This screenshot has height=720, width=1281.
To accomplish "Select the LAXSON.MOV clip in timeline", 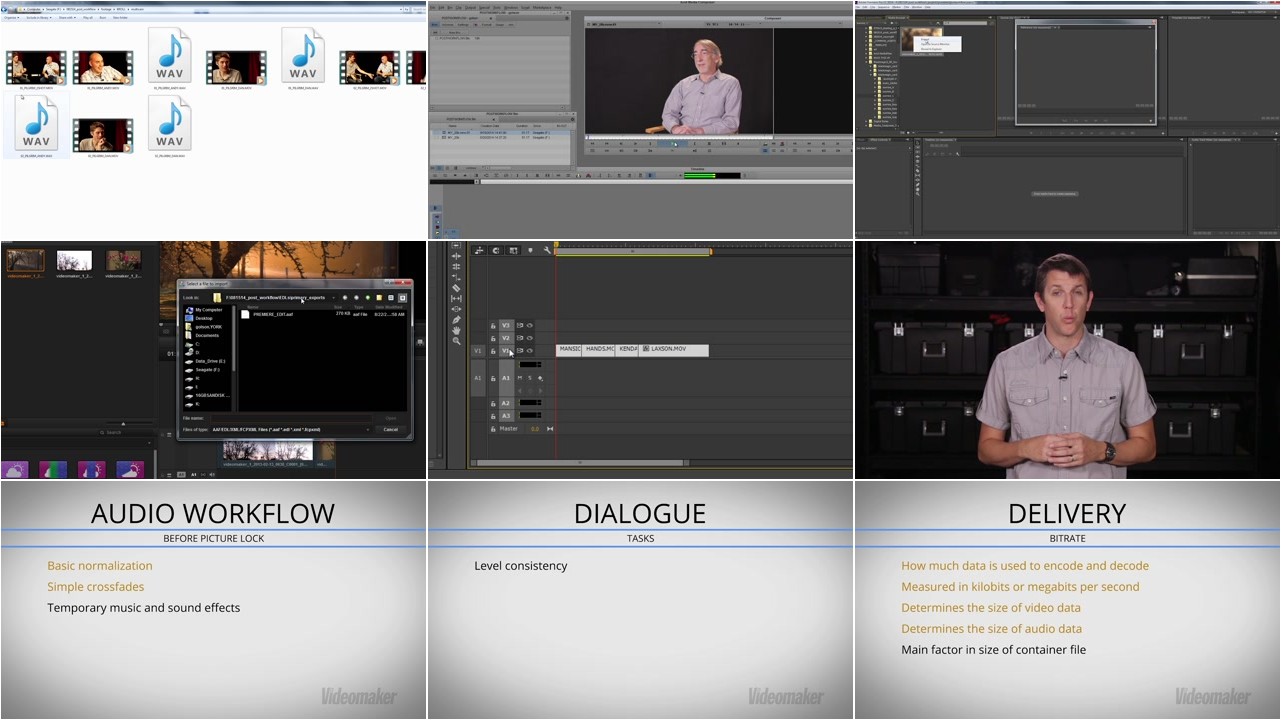I will (x=674, y=350).
